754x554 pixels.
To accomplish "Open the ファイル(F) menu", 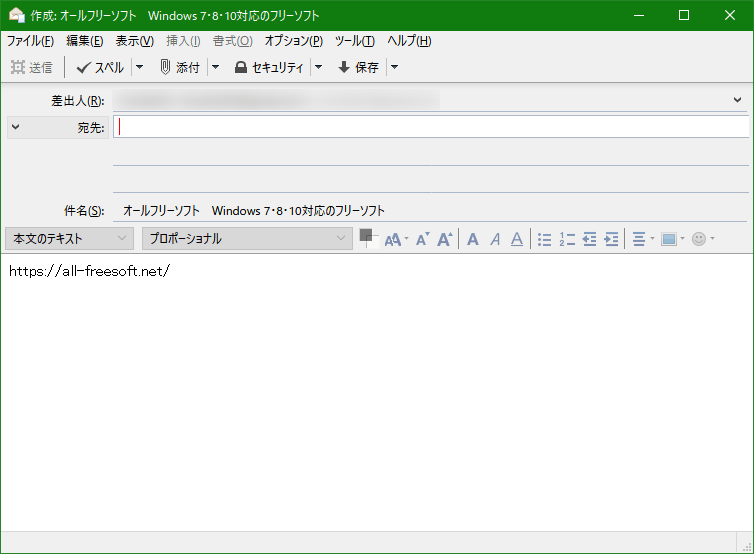I will 30,41.
